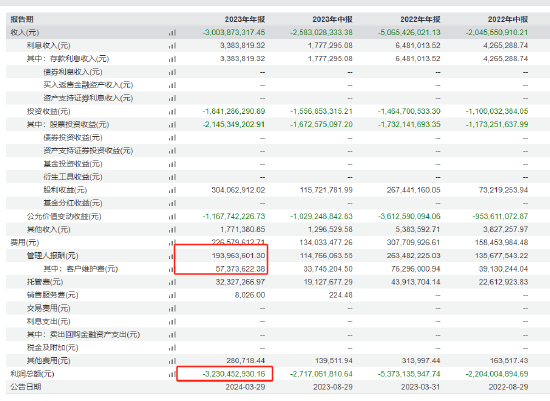Viewport: 550px width, 401px height.
Task: Select the 2023年年报 column header
Action: (x=245, y=19)
